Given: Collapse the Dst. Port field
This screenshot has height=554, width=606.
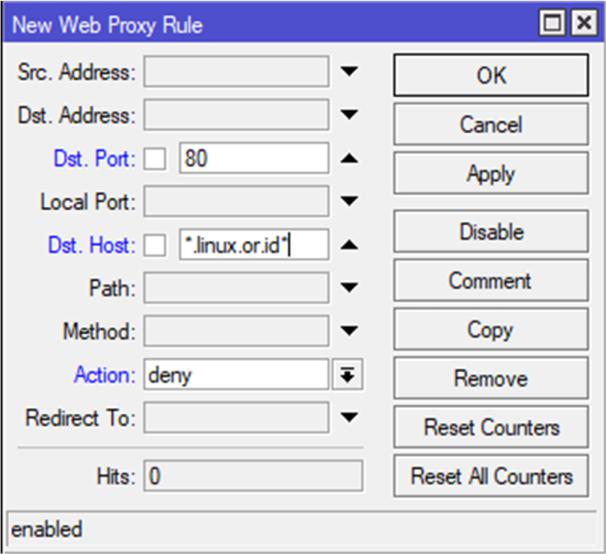Looking at the screenshot, I should pos(348,158).
